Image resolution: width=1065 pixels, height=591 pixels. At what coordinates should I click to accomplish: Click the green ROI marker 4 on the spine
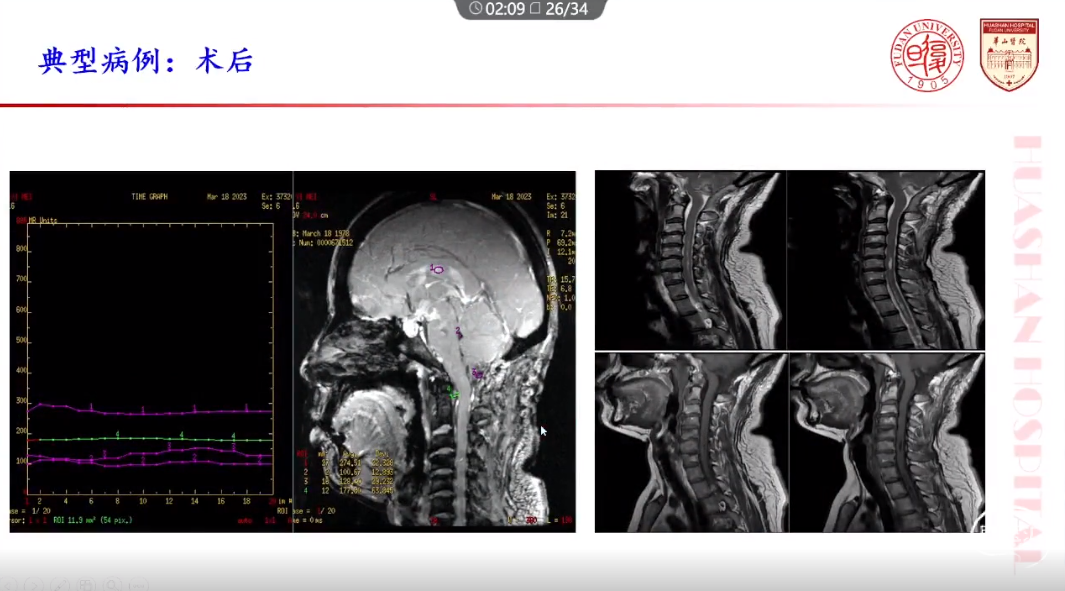coord(452,393)
